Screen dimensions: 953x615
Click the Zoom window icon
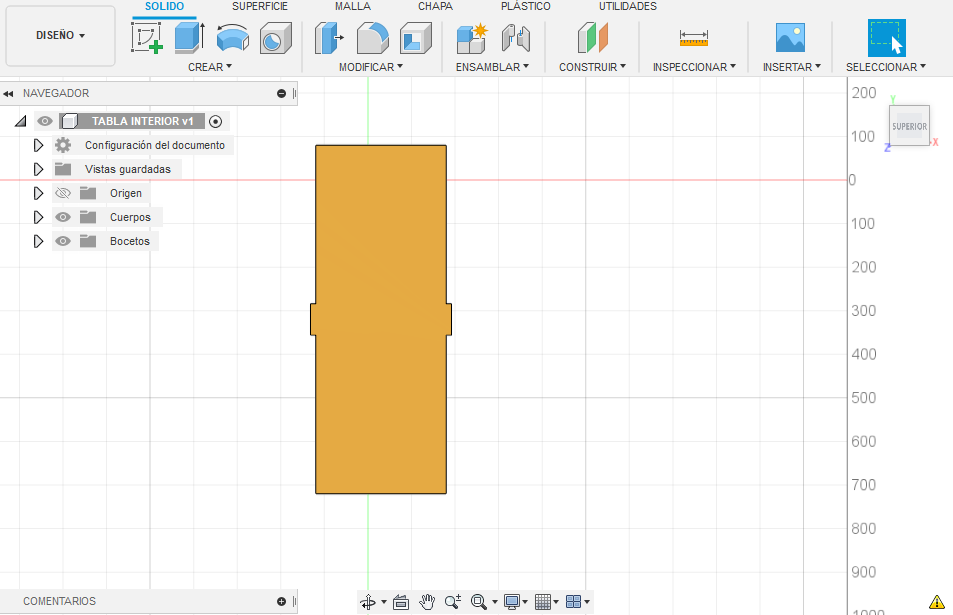(x=453, y=602)
